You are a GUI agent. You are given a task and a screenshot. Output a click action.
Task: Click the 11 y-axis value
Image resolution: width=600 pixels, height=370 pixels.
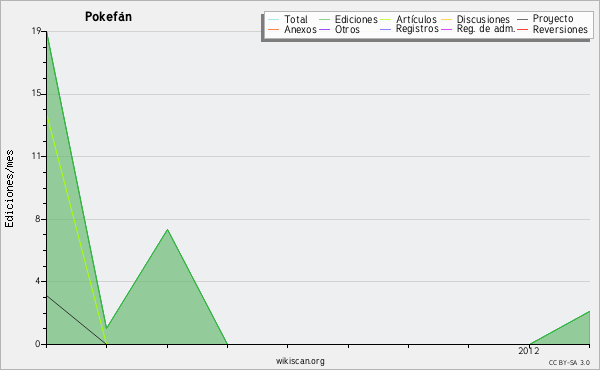[36, 156]
